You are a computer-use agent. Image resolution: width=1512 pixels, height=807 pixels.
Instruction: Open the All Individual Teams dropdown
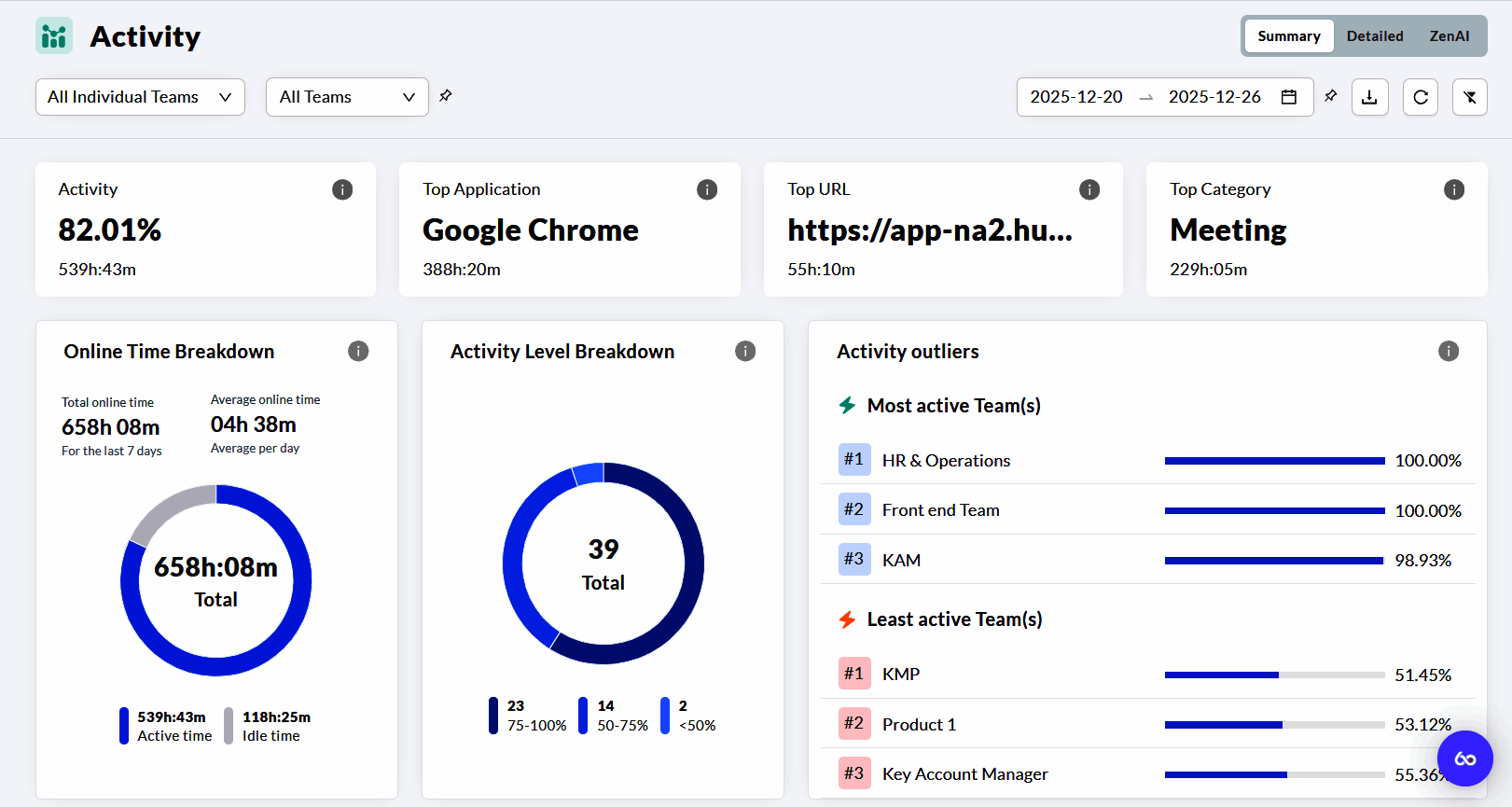[140, 97]
